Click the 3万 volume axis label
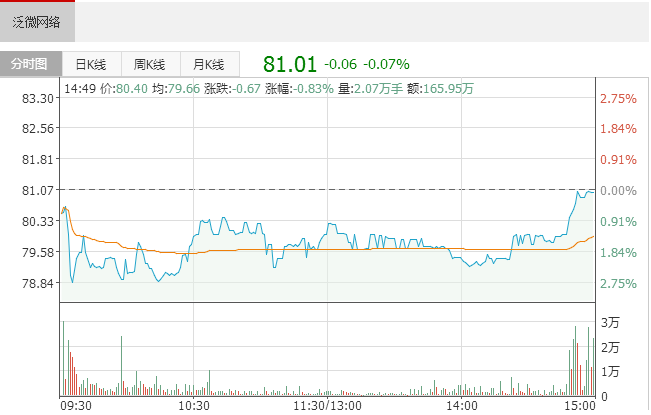 (x=610, y=322)
